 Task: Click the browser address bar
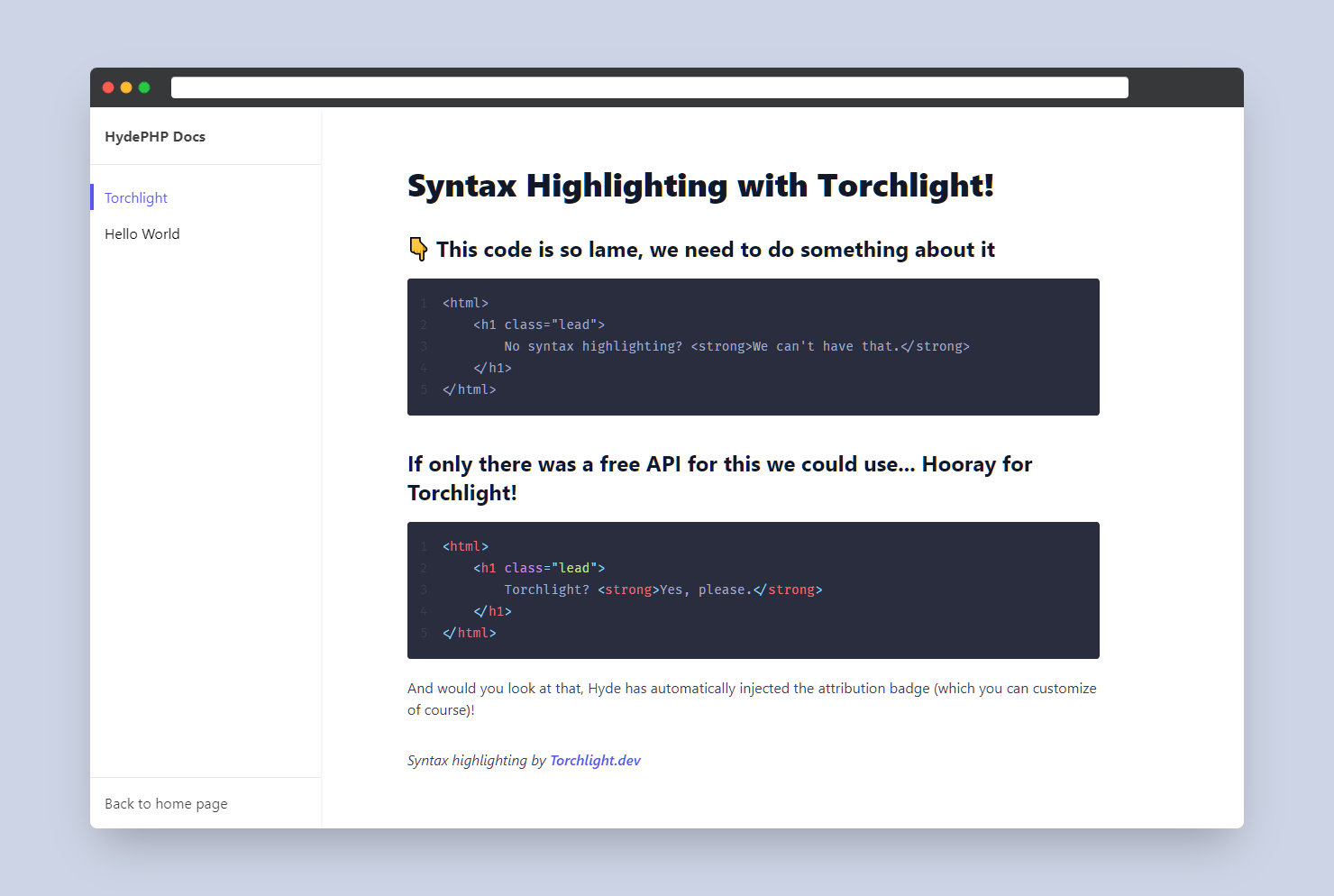(649, 87)
